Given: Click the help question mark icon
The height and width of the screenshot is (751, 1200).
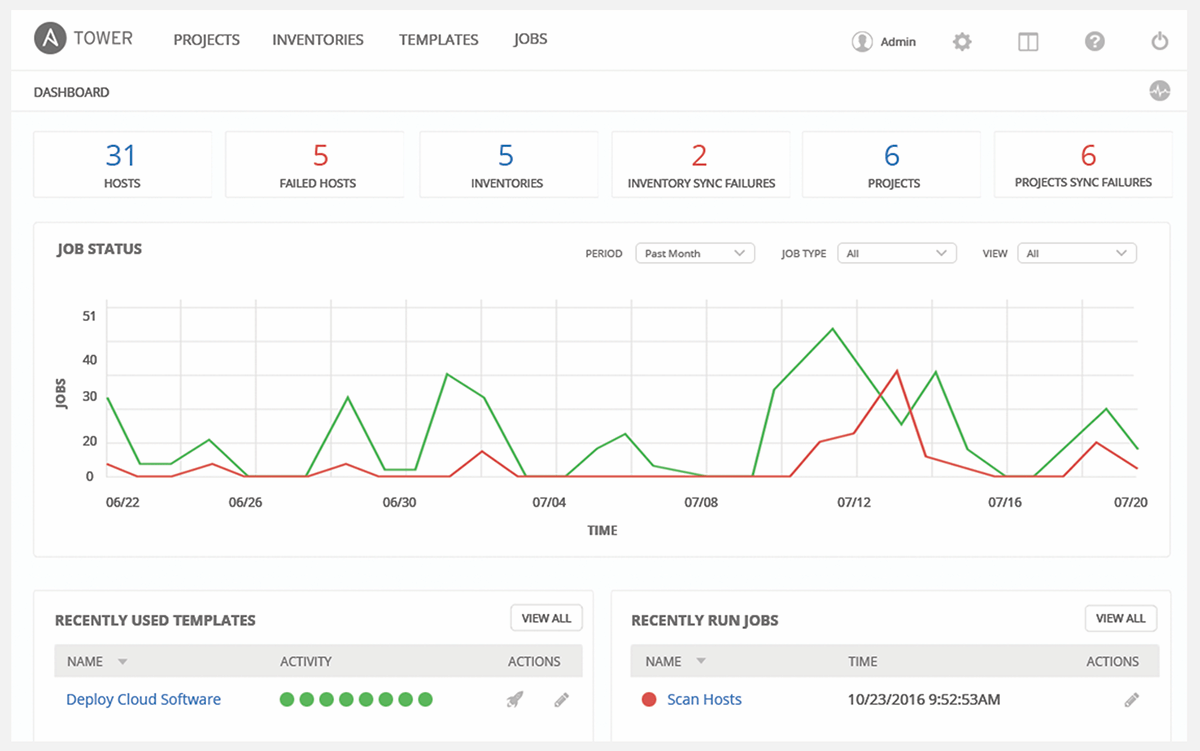Looking at the screenshot, I should 1095,42.
